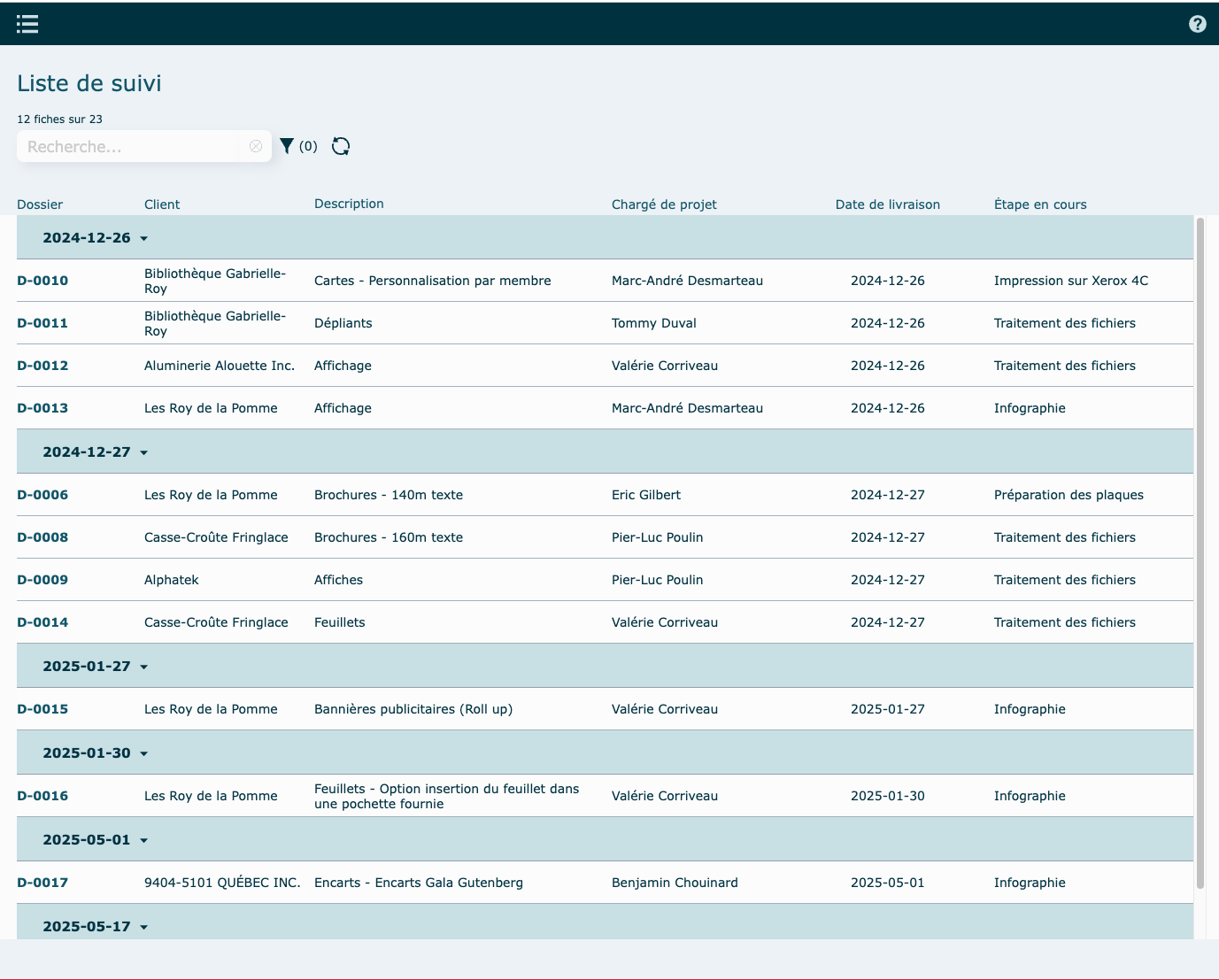The image size is (1219, 980).
Task: Sort by Étape en cours header
Action: pyautogui.click(x=1039, y=204)
